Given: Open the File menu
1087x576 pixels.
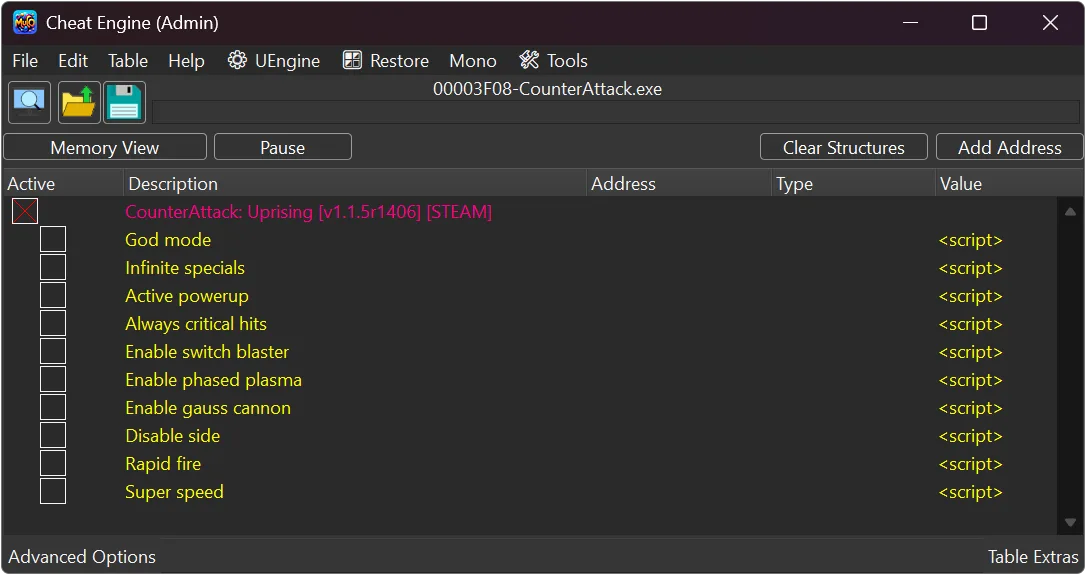Looking at the screenshot, I should tap(25, 61).
